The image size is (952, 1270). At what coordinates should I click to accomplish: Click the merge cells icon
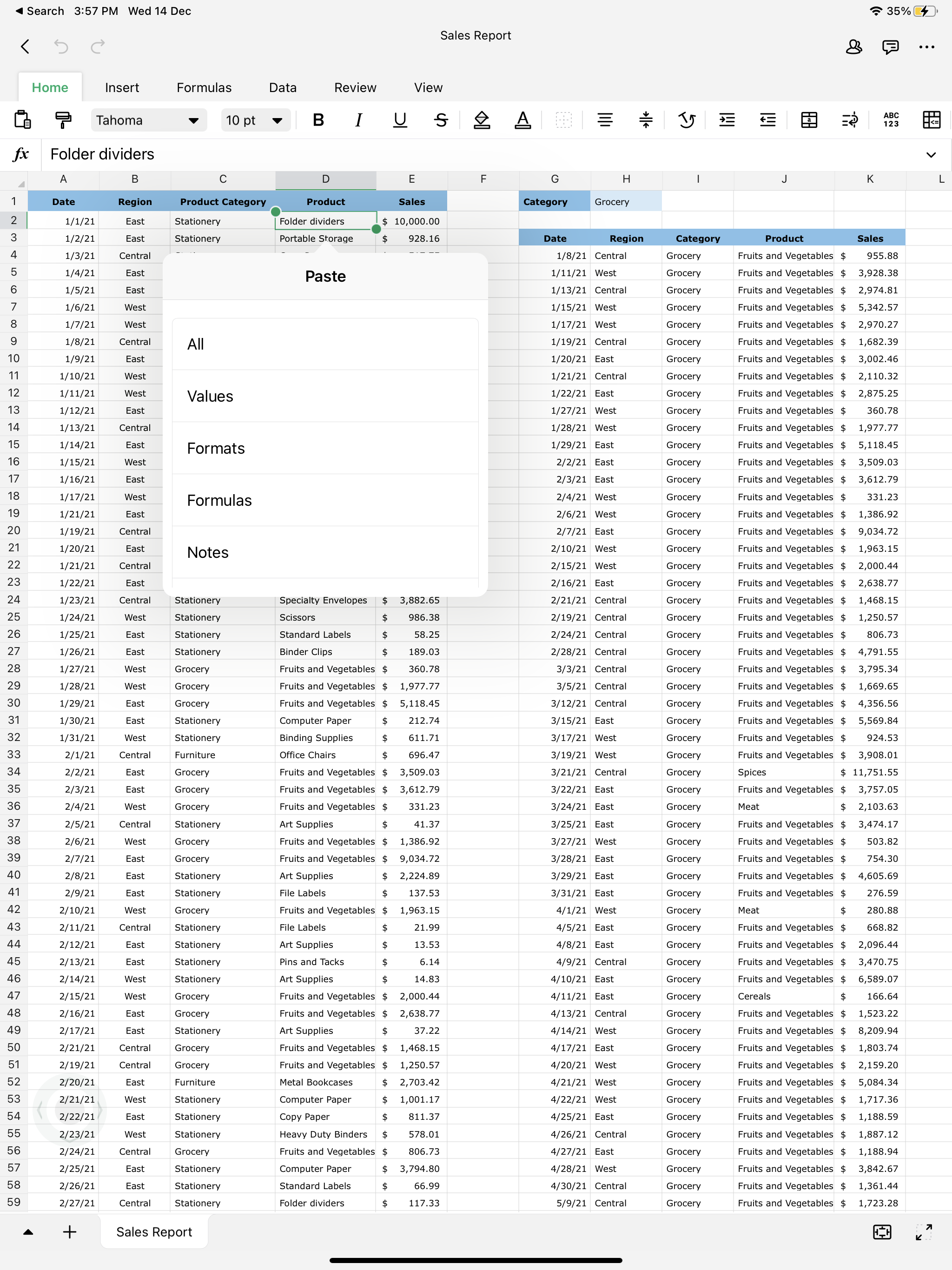point(809,120)
